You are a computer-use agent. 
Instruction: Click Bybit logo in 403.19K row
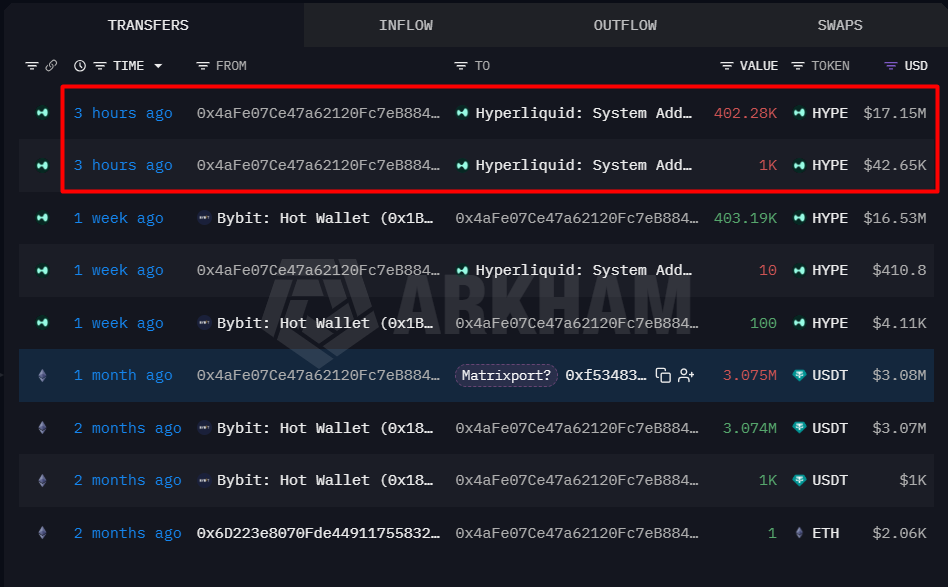click(204, 218)
